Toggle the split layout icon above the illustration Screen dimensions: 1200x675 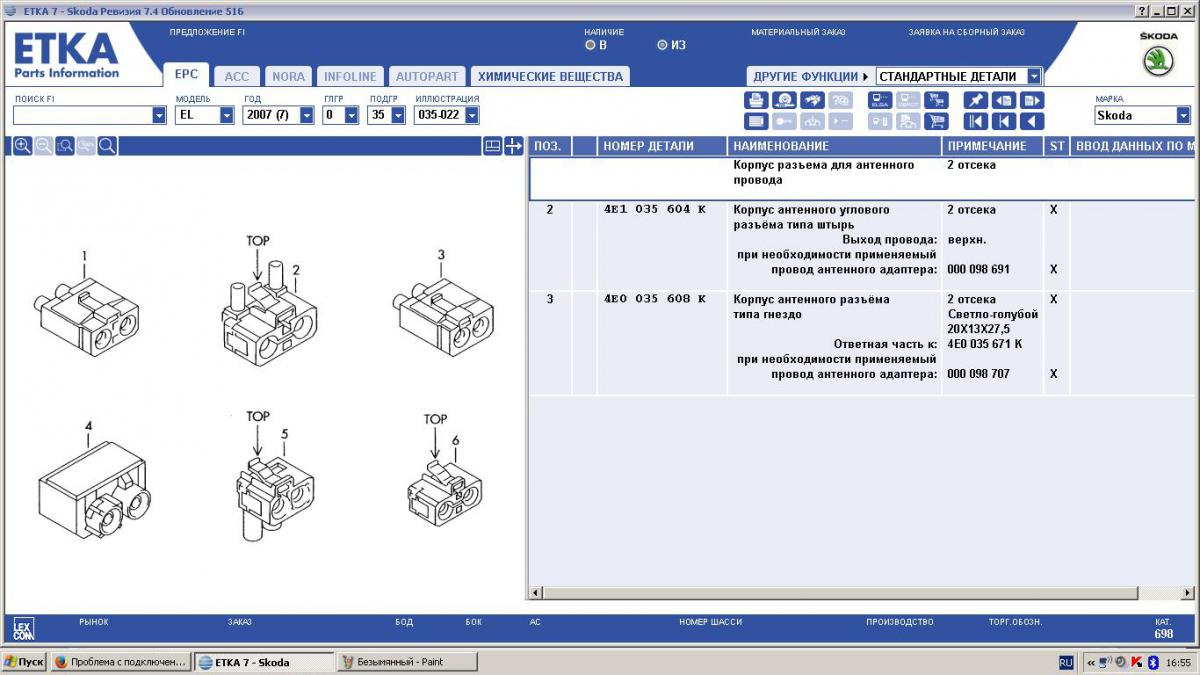[x=492, y=146]
